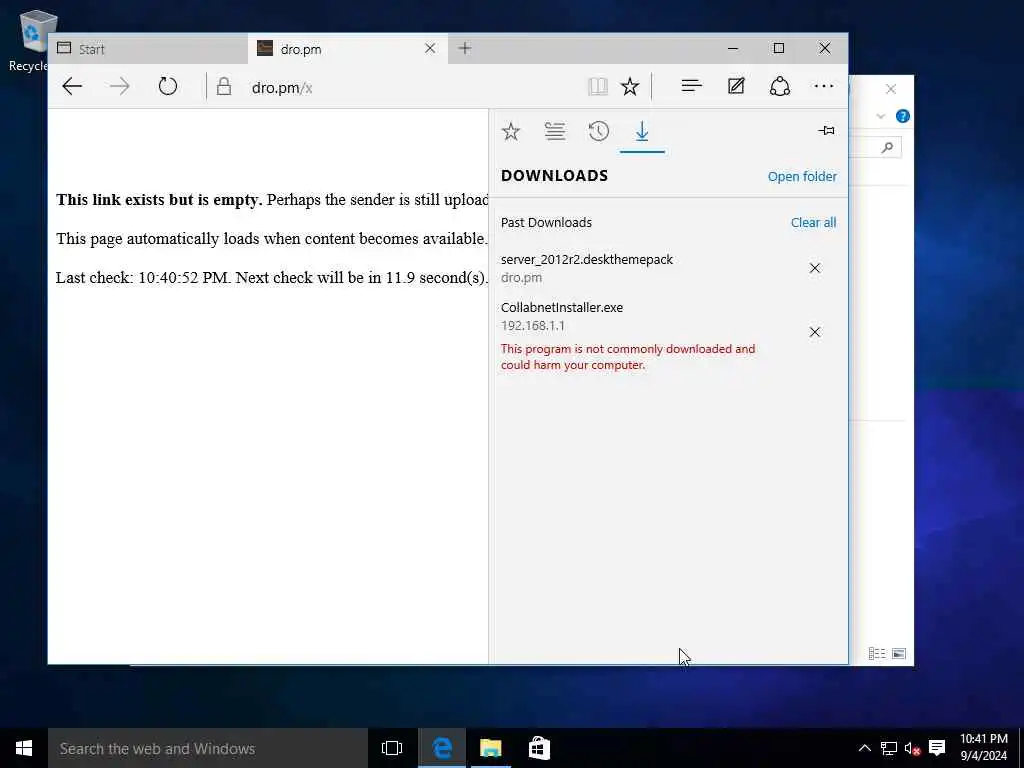
Task: Click the not commonly downloaded warning text
Action: point(628,357)
